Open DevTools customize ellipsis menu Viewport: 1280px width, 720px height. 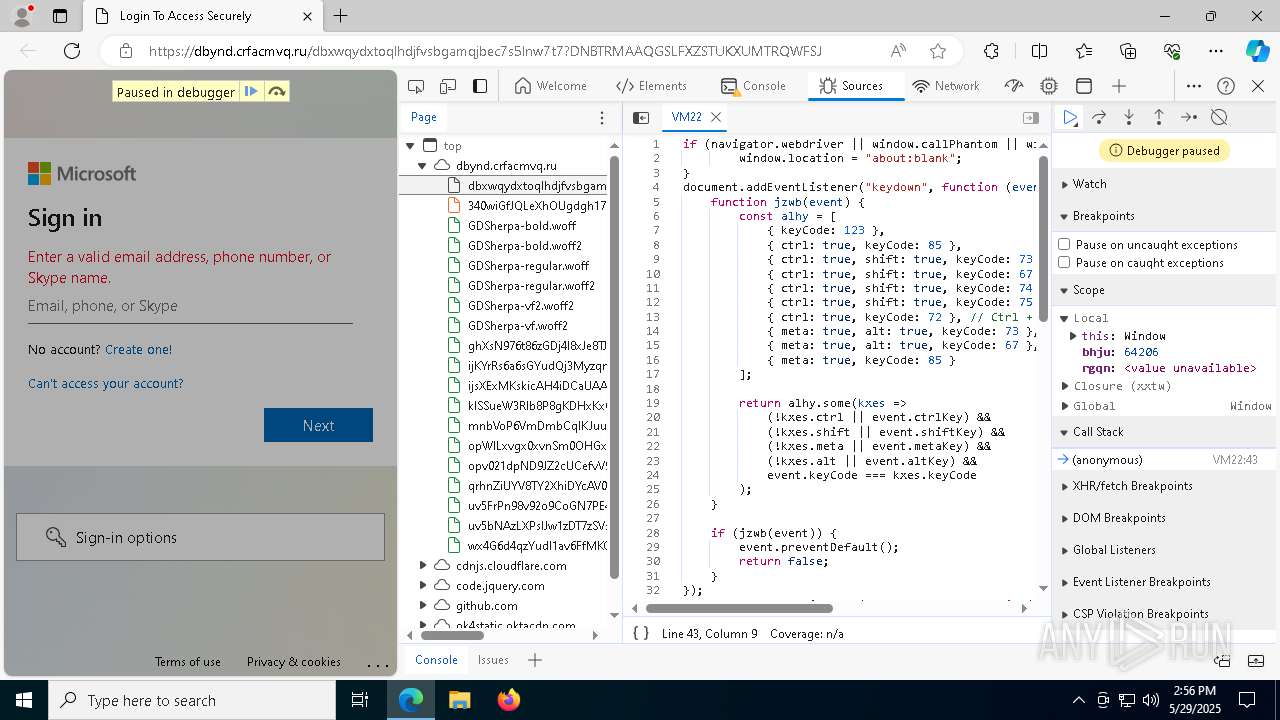(1194, 86)
